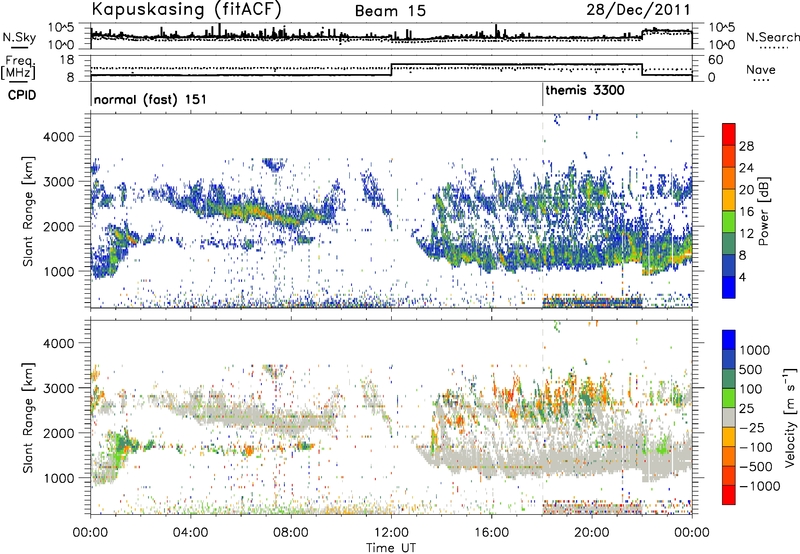This screenshot has width=800, height=554.
Task: Click the "1000" velocity colorbar tick
Action: pos(755,350)
